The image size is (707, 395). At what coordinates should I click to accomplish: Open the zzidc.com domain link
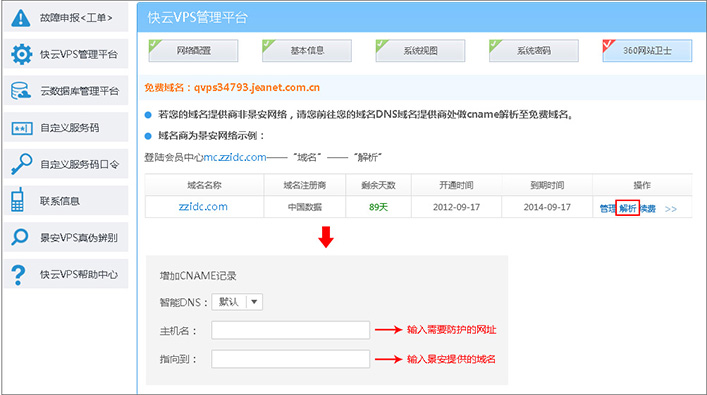(203, 207)
